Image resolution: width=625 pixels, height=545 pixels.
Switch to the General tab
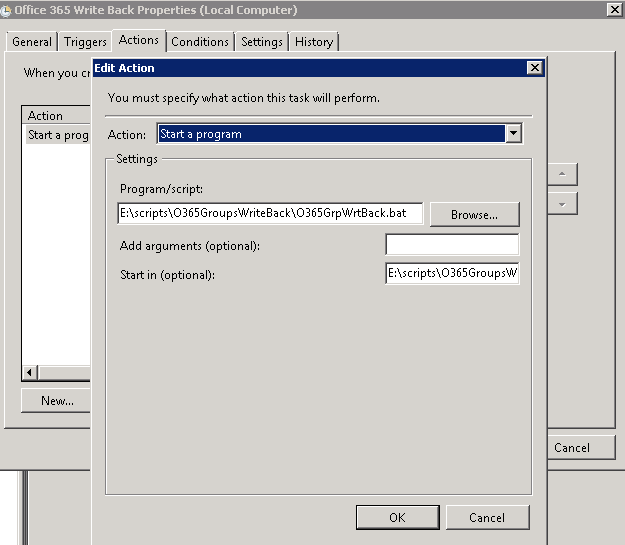coord(32,42)
